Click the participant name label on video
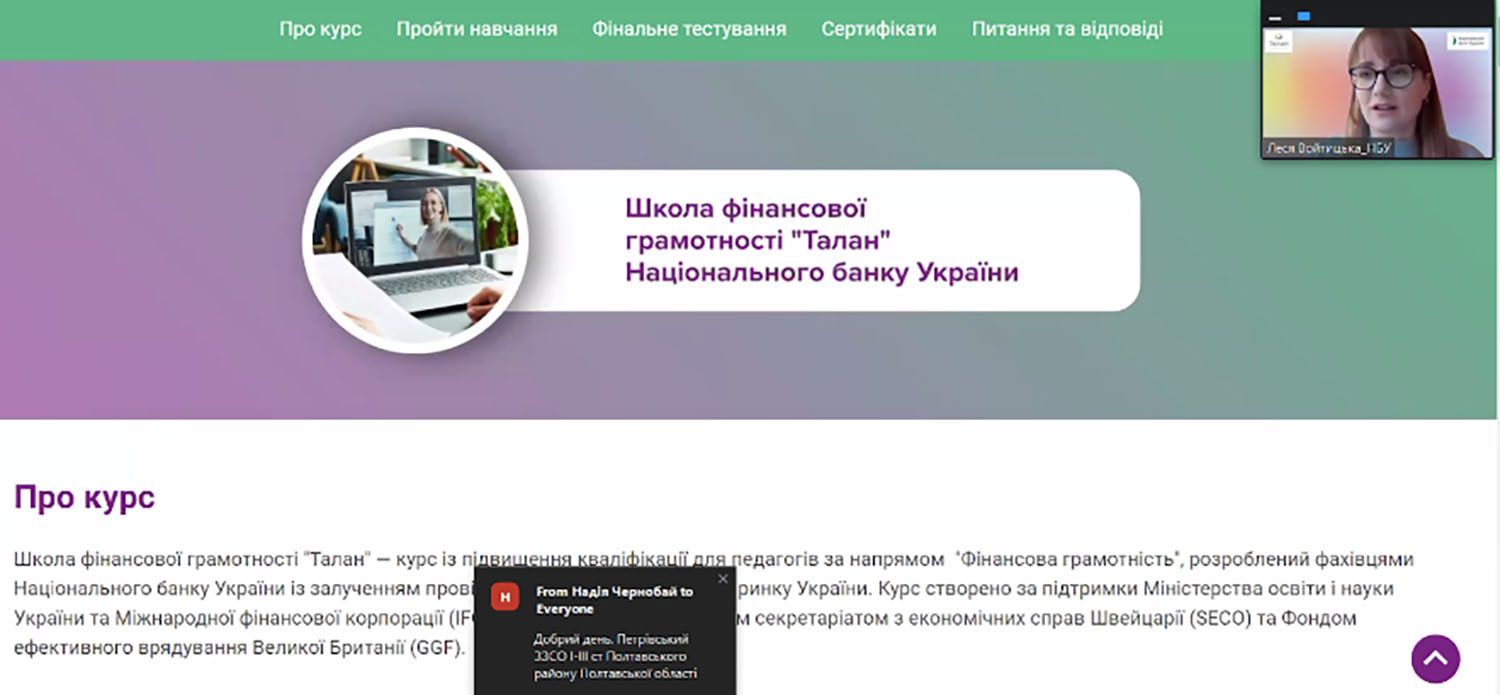The height and width of the screenshot is (695, 1500). [1328, 148]
